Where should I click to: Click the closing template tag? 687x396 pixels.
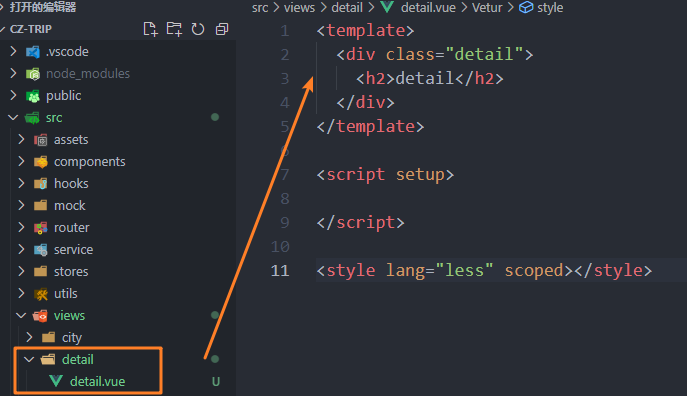click(370, 127)
